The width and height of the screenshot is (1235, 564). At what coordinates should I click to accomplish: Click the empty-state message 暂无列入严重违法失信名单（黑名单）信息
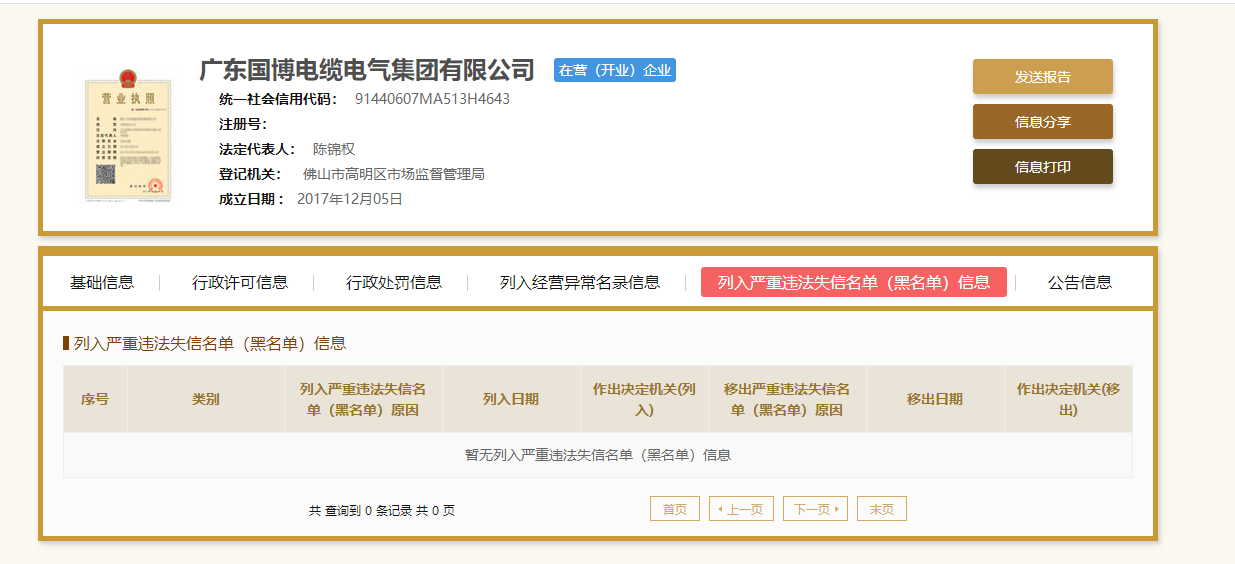point(598,455)
